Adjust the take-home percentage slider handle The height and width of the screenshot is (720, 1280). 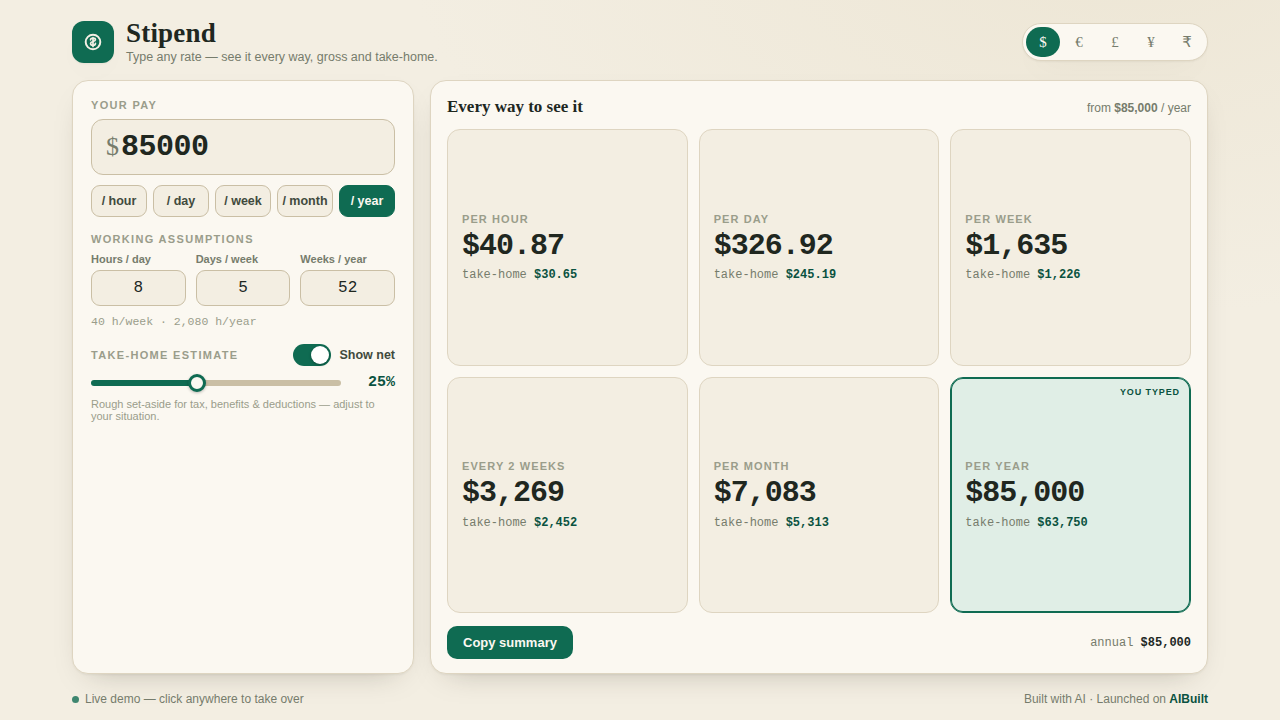click(x=197, y=383)
